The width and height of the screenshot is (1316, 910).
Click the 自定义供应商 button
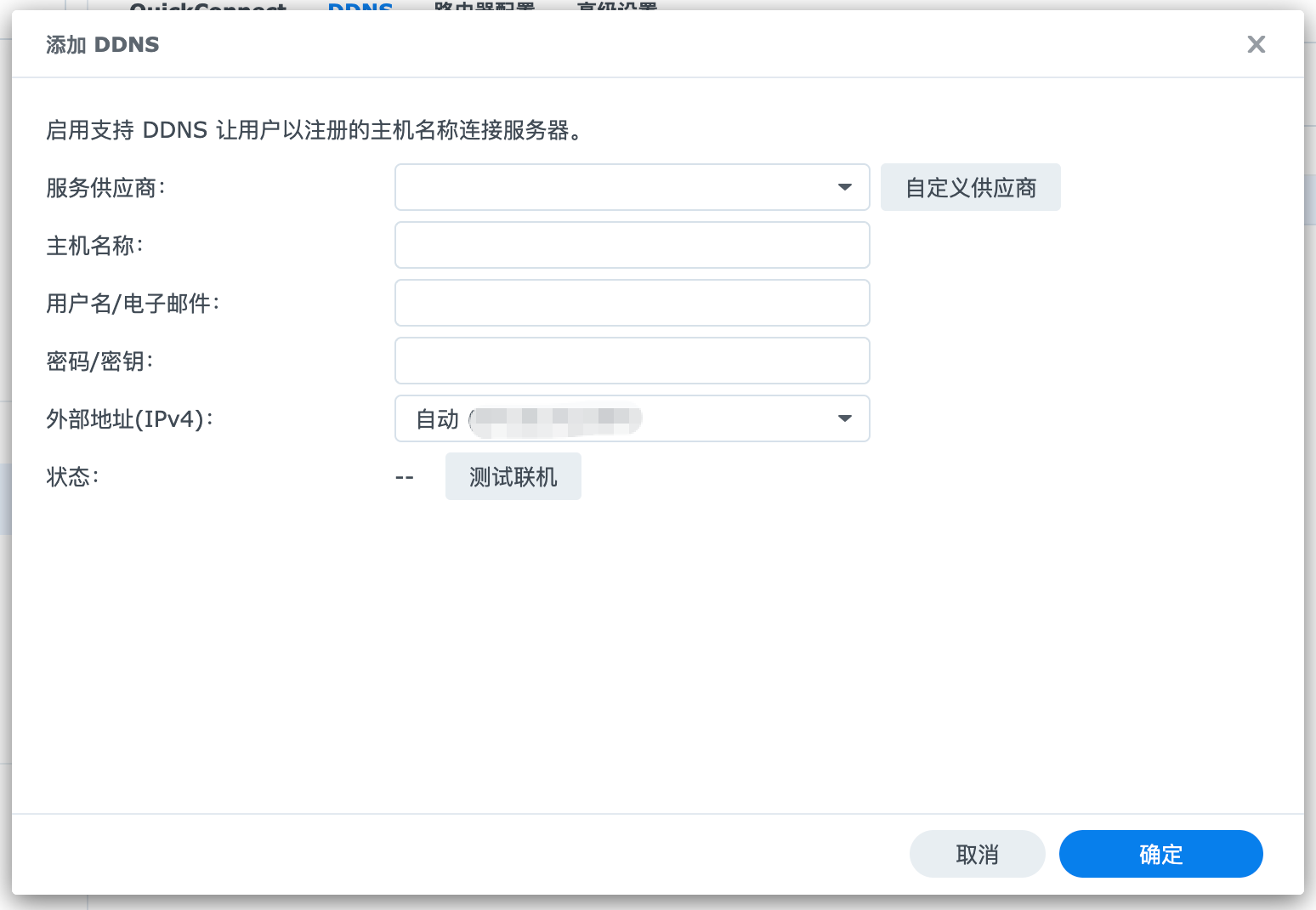tap(970, 187)
